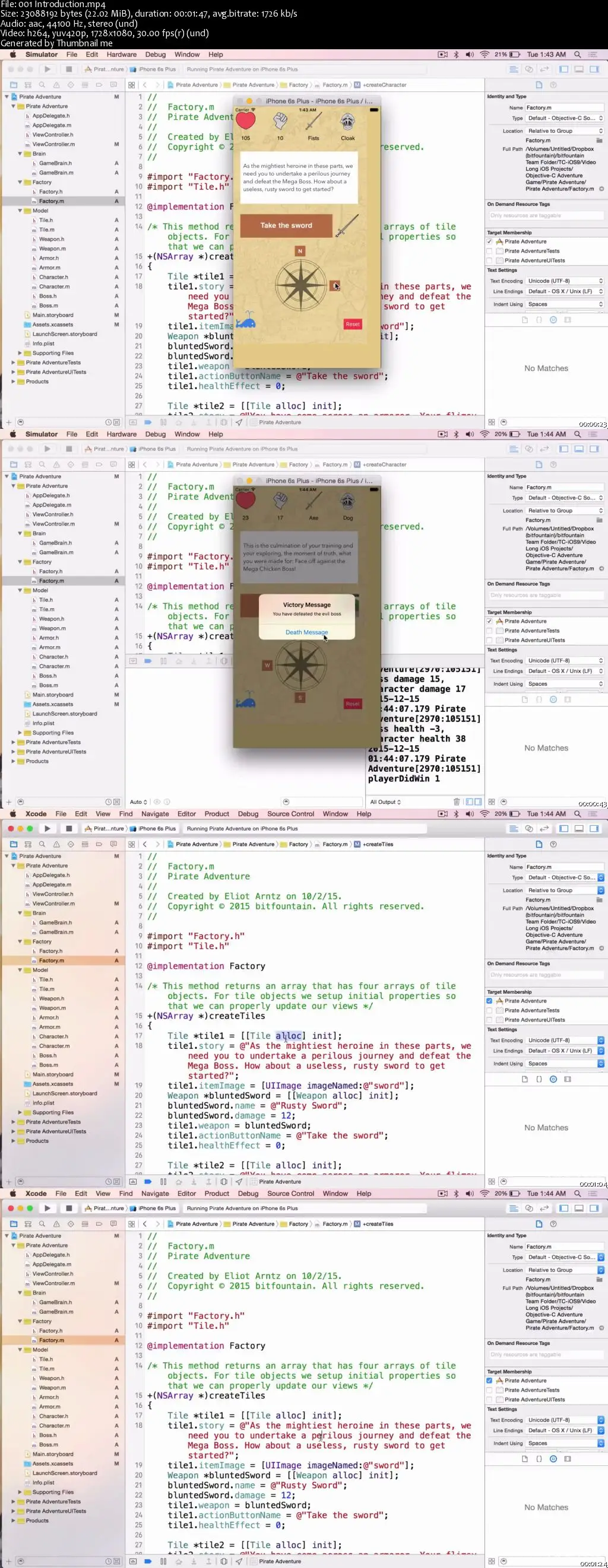This screenshot has width=608, height=1568.
Task: Toggle Pirate AdventureUITests target membership in third frame
Action: click(489, 1020)
